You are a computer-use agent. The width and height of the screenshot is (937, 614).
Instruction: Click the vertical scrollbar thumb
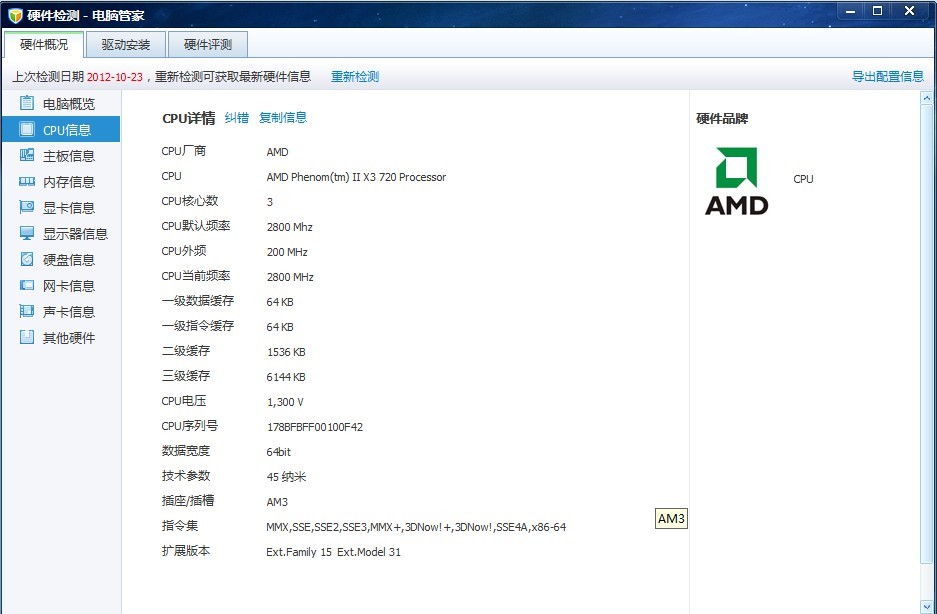coord(926,333)
